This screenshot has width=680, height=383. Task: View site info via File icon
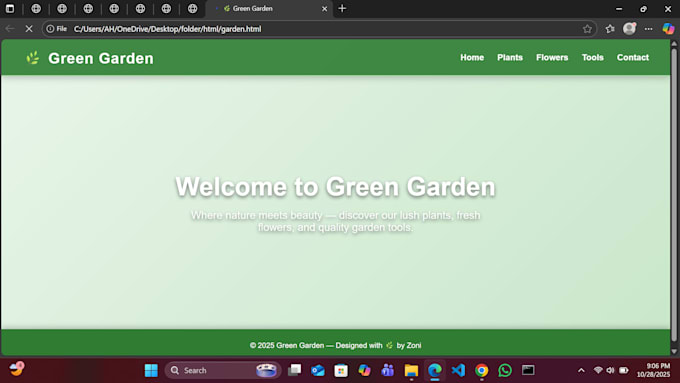(57, 29)
